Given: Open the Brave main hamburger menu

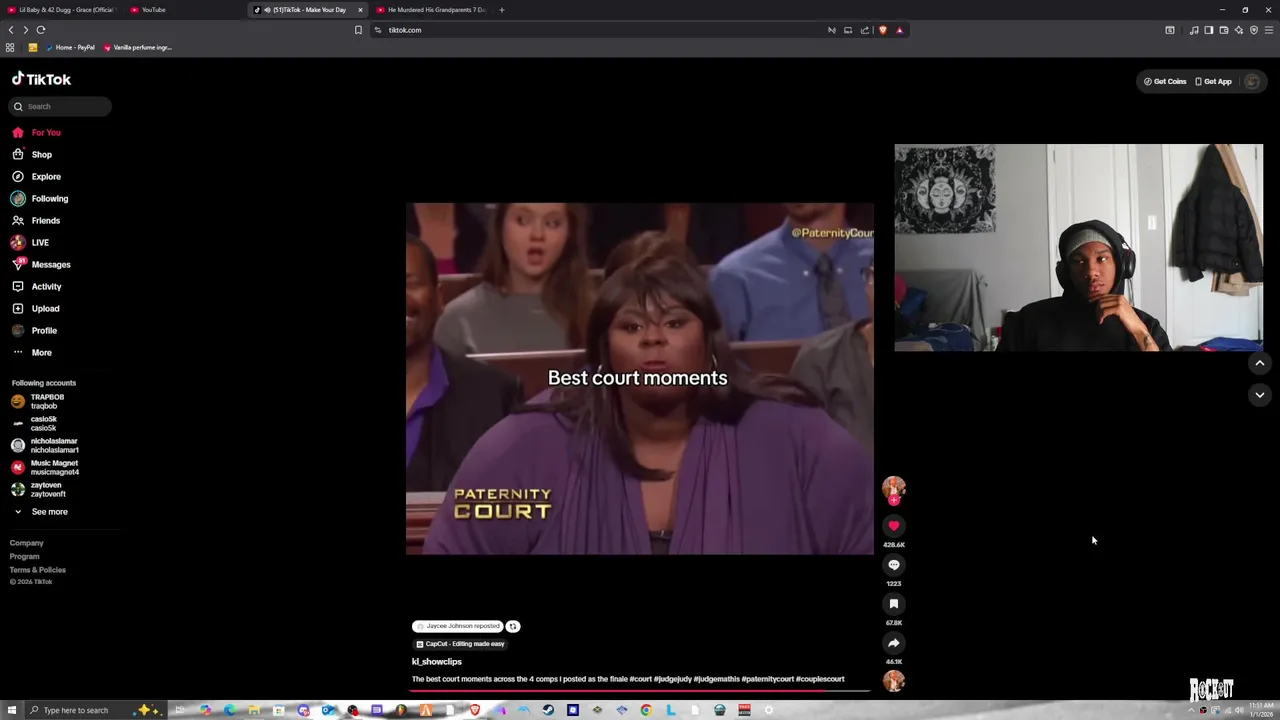Looking at the screenshot, I should point(1268,30).
